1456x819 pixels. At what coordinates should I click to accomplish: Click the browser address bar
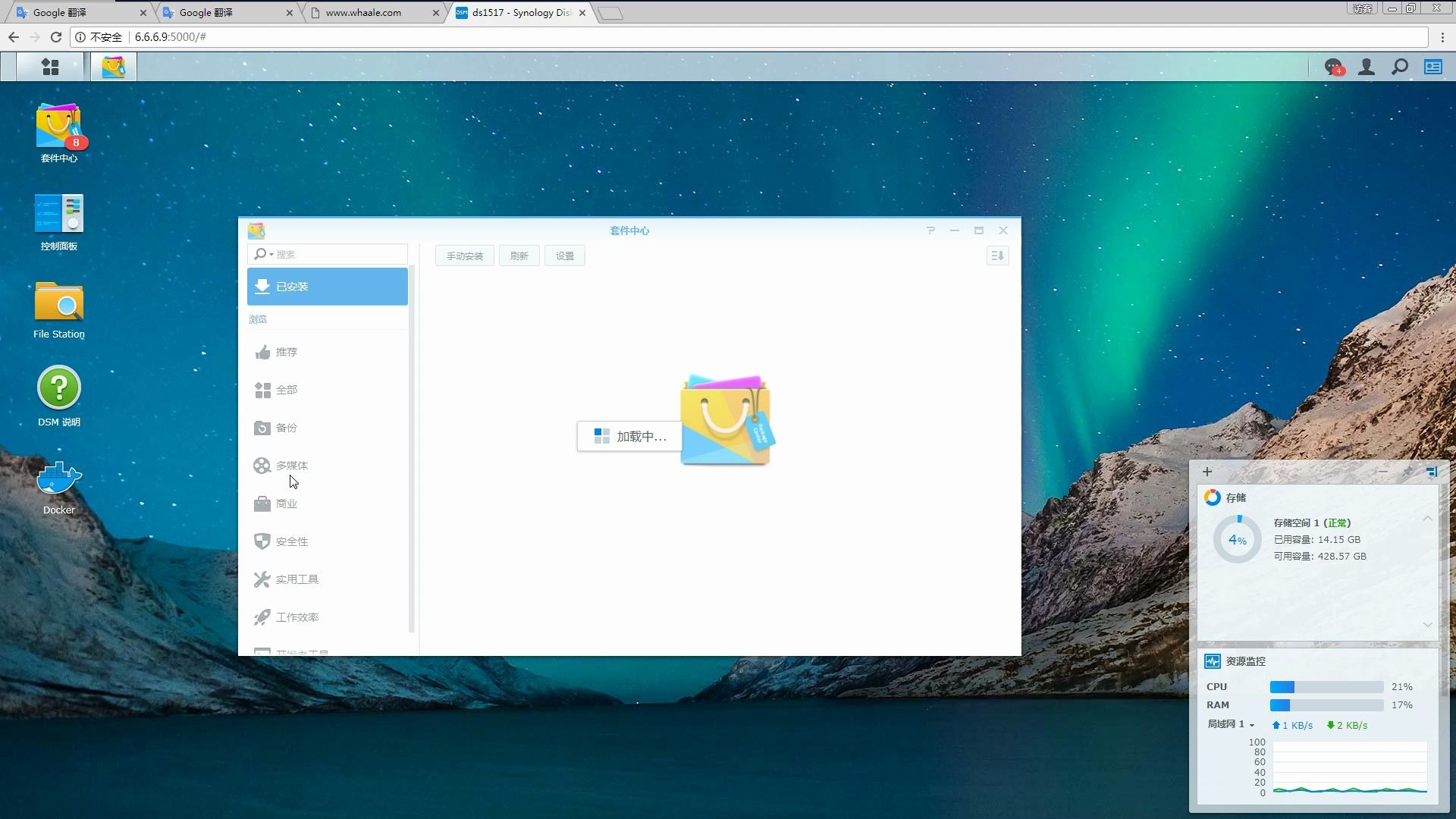(749, 36)
